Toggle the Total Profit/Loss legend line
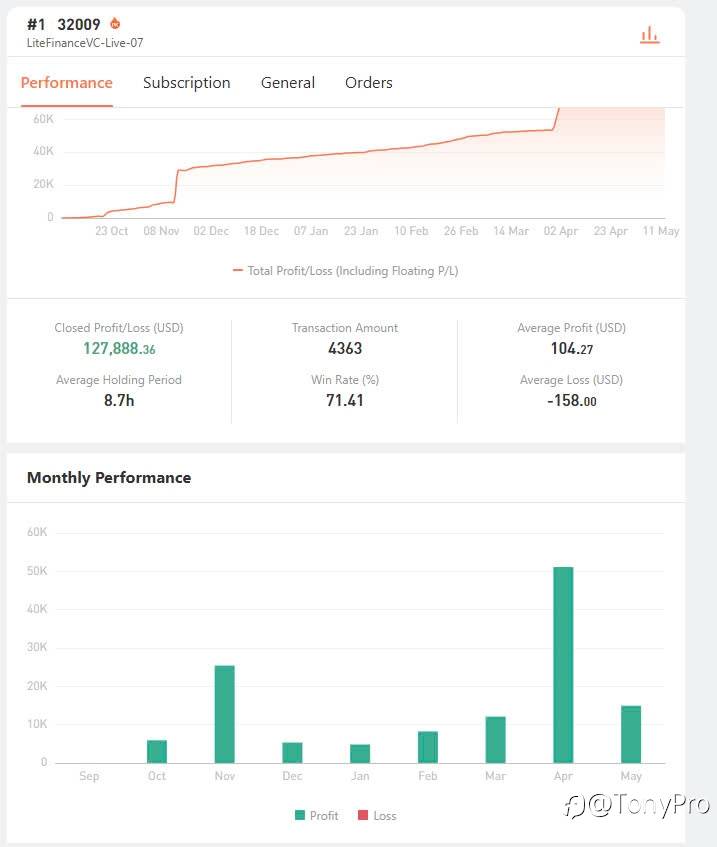717x847 pixels. click(x=346, y=271)
